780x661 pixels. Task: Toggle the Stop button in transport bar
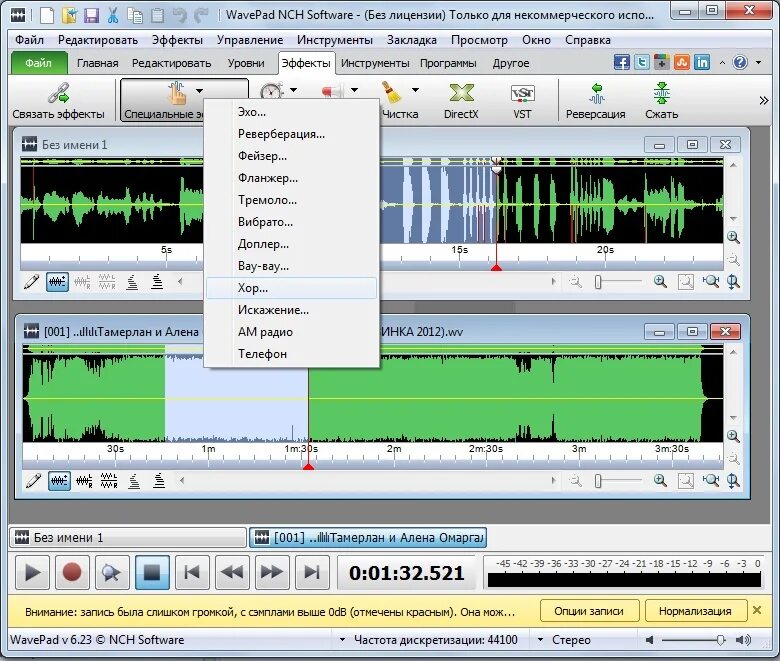(x=152, y=572)
